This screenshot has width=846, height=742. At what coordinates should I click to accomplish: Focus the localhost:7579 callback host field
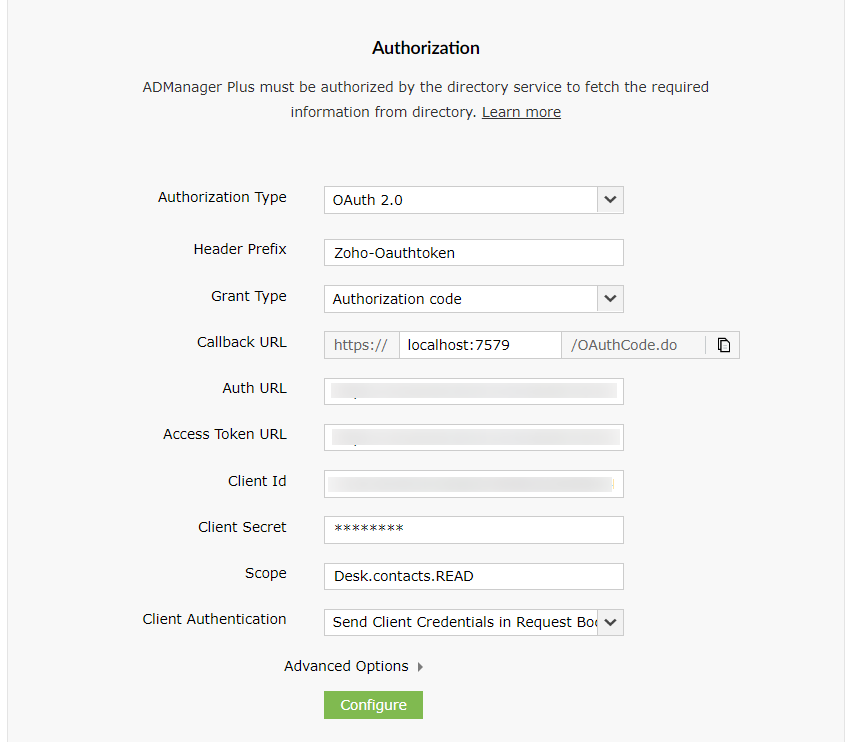[479, 345]
